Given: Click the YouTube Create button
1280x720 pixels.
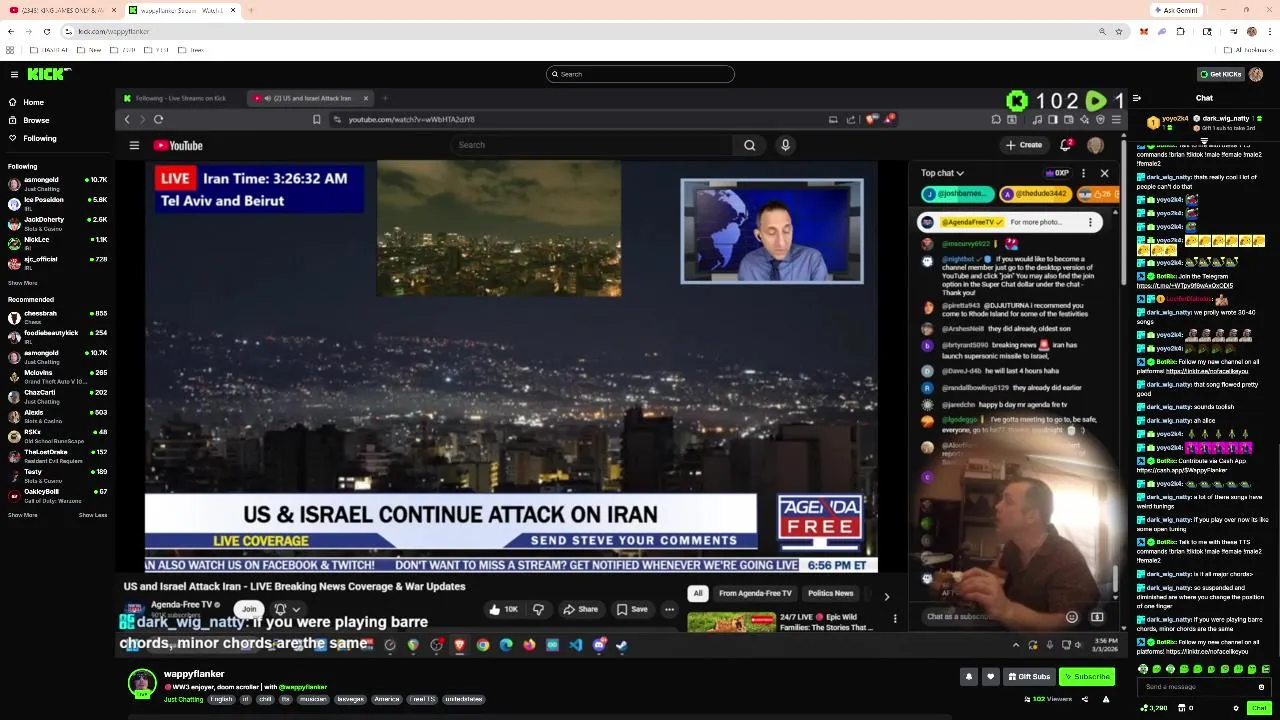Looking at the screenshot, I should pos(1024,145).
